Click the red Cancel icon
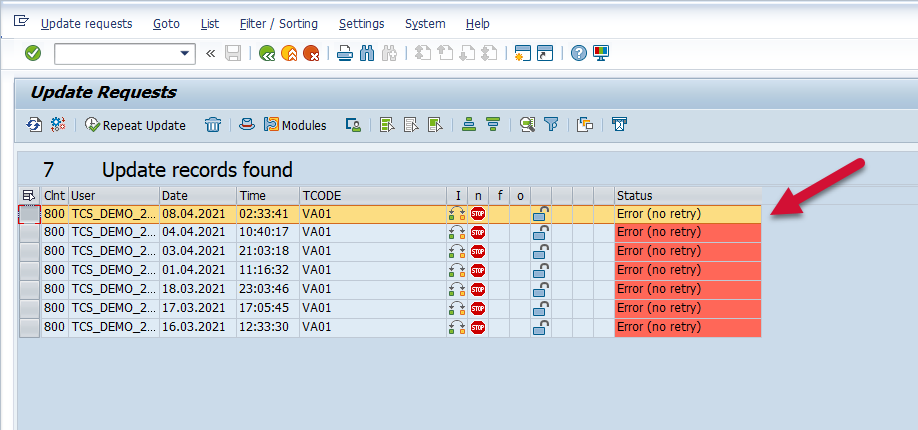The height and width of the screenshot is (430, 918). (x=311, y=54)
